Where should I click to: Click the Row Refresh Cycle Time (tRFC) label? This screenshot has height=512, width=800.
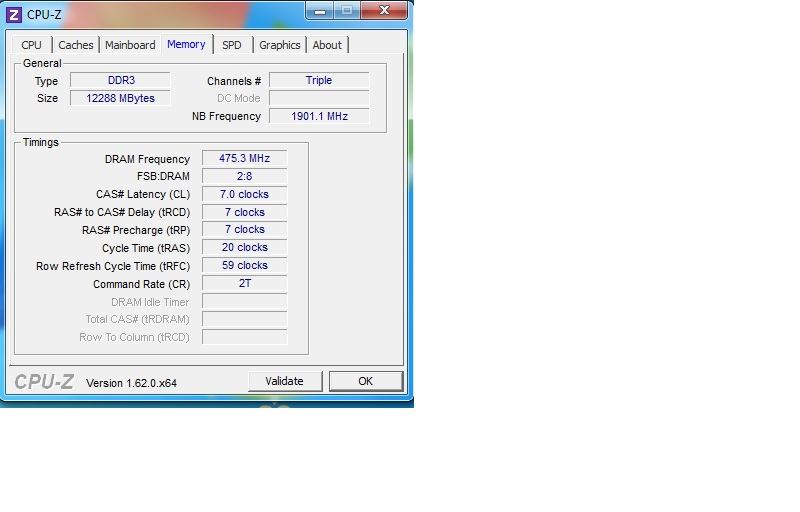pos(113,266)
